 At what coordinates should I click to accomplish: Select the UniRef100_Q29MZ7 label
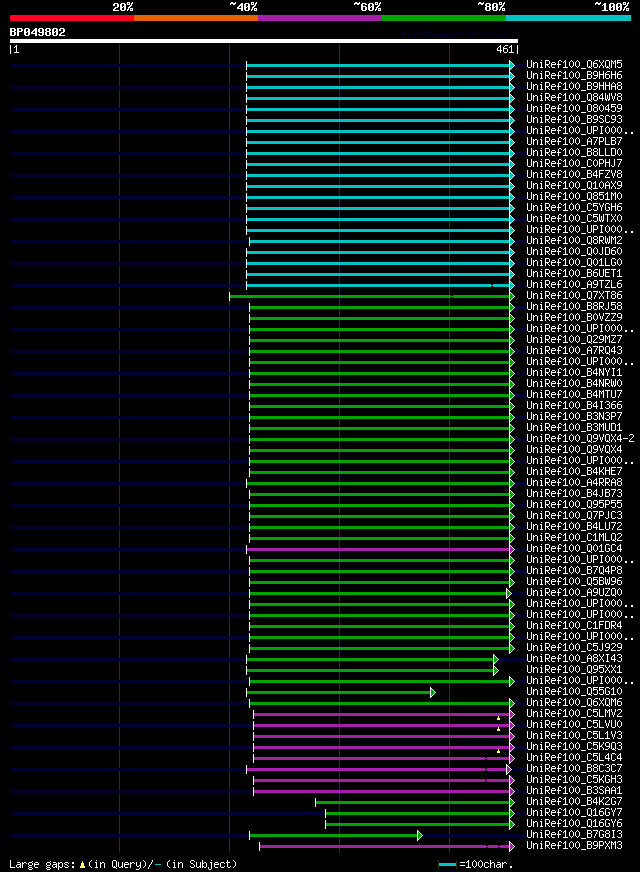[x=574, y=340]
